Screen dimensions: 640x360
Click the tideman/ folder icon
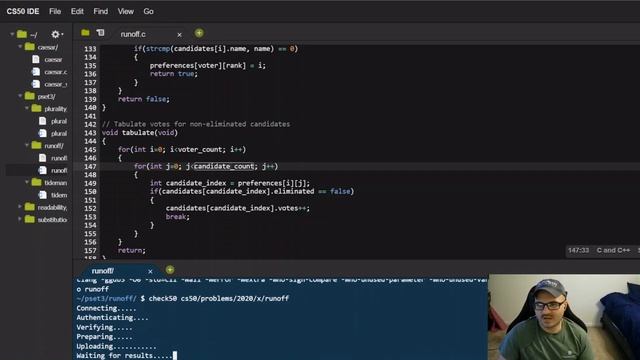pyautogui.click(x=37, y=182)
